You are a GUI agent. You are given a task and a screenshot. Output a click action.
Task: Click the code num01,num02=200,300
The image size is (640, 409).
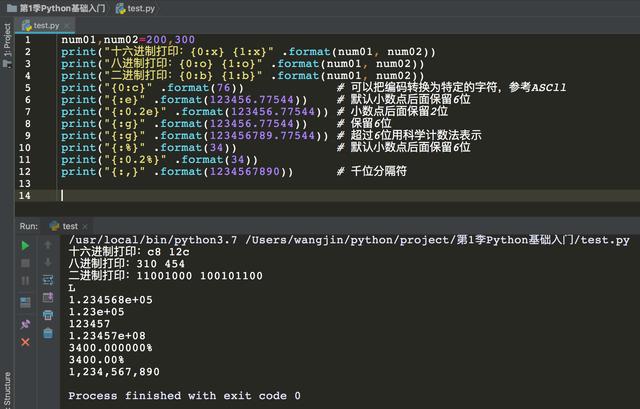[128, 40]
